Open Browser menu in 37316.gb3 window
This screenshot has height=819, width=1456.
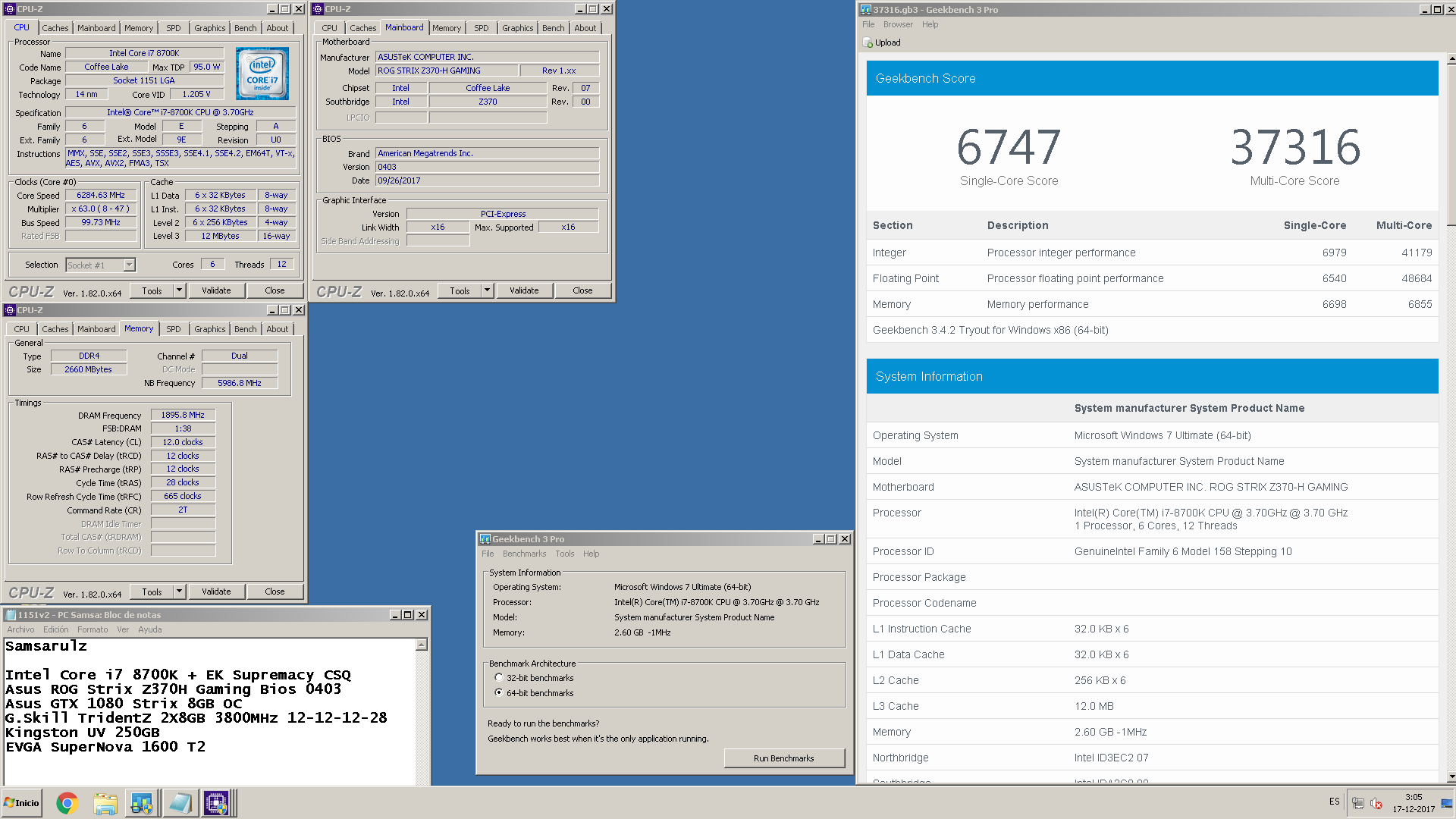(898, 24)
